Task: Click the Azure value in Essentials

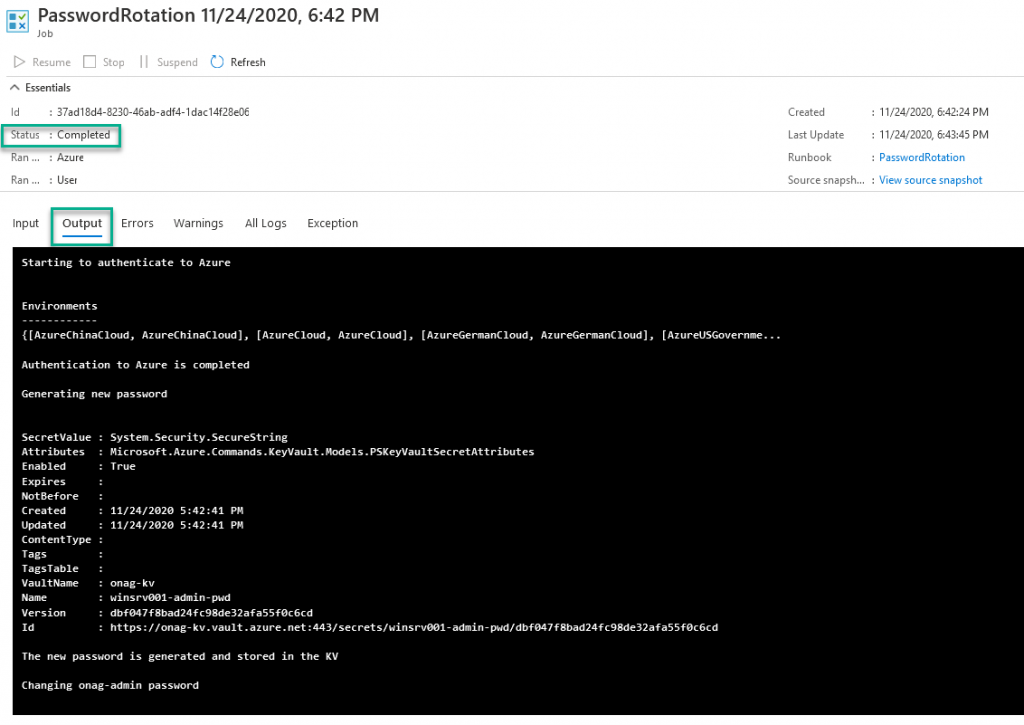Action: click(x=70, y=157)
